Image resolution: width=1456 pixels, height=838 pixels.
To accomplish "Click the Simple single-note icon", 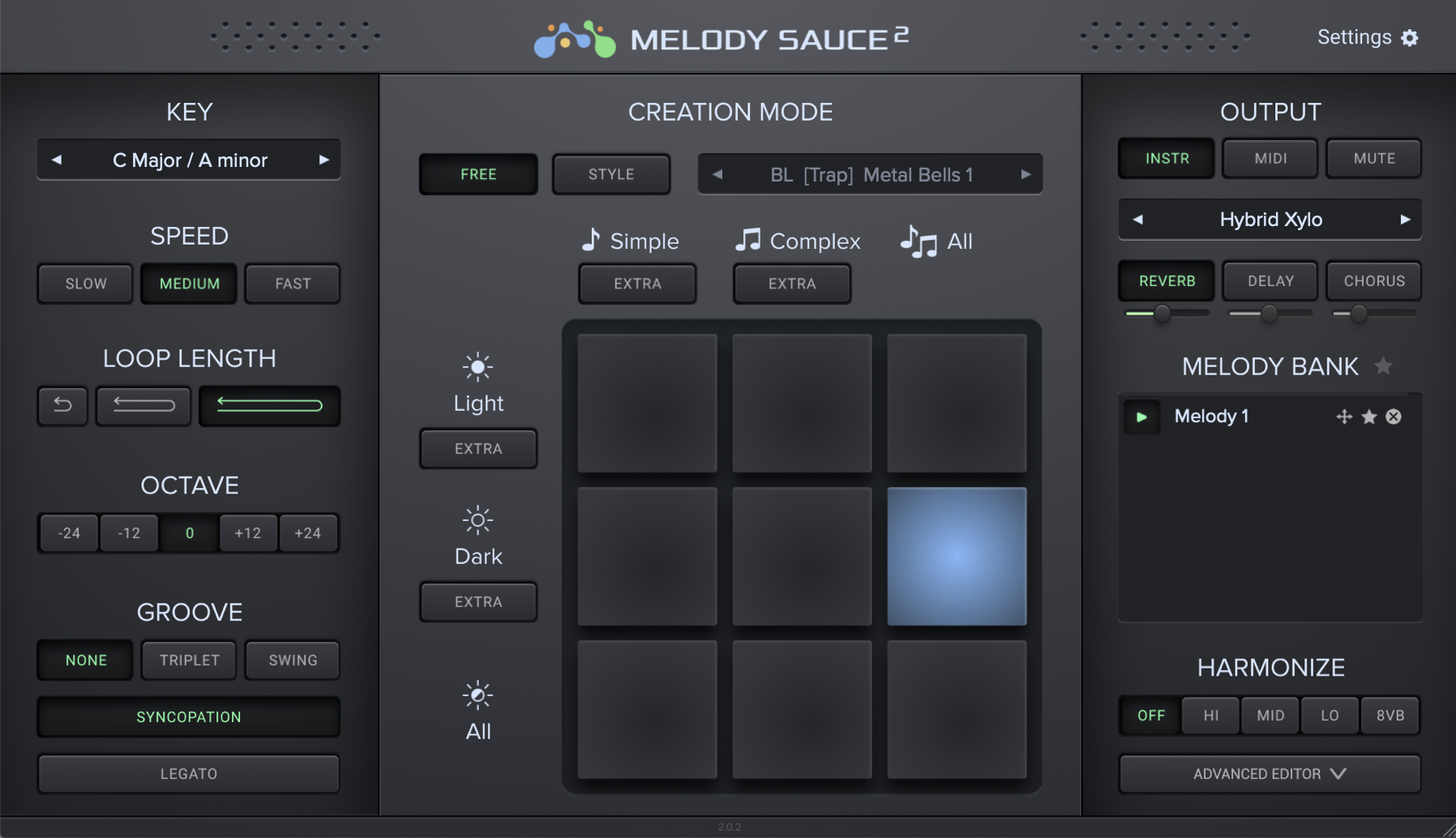I will pos(591,240).
